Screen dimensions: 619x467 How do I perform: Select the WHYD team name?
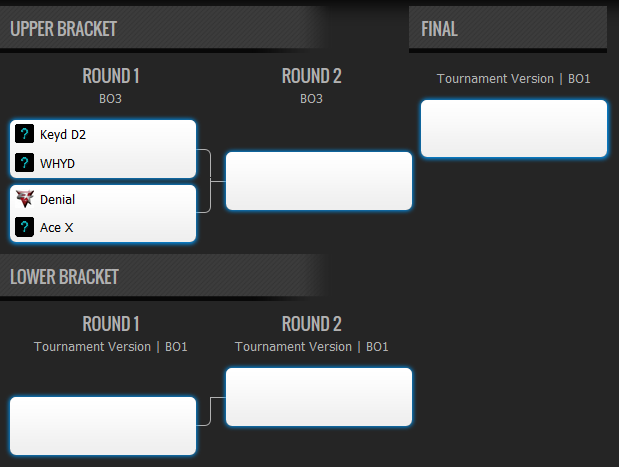click(x=57, y=163)
